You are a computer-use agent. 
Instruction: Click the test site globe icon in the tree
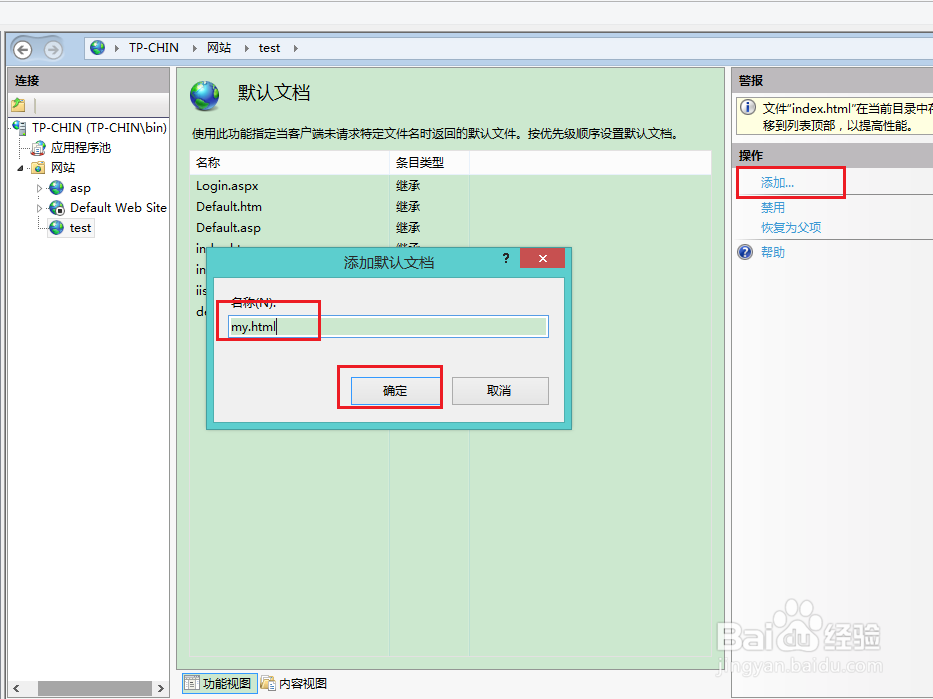pyautogui.click(x=56, y=227)
